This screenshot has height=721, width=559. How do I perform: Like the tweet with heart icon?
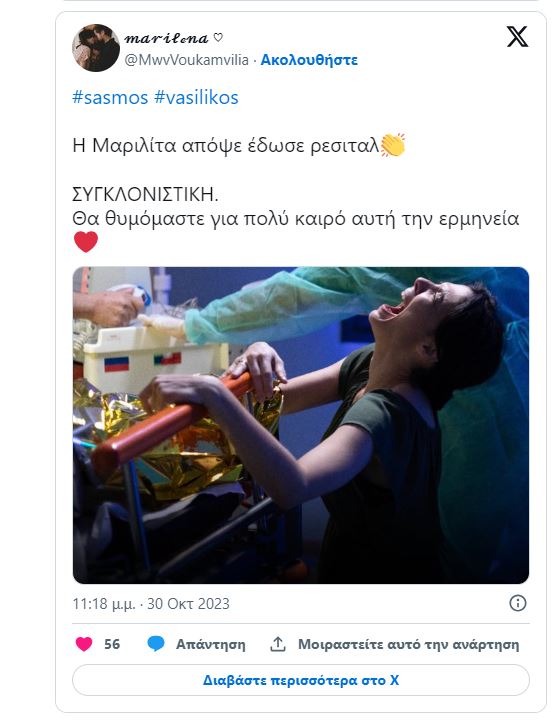(x=84, y=644)
